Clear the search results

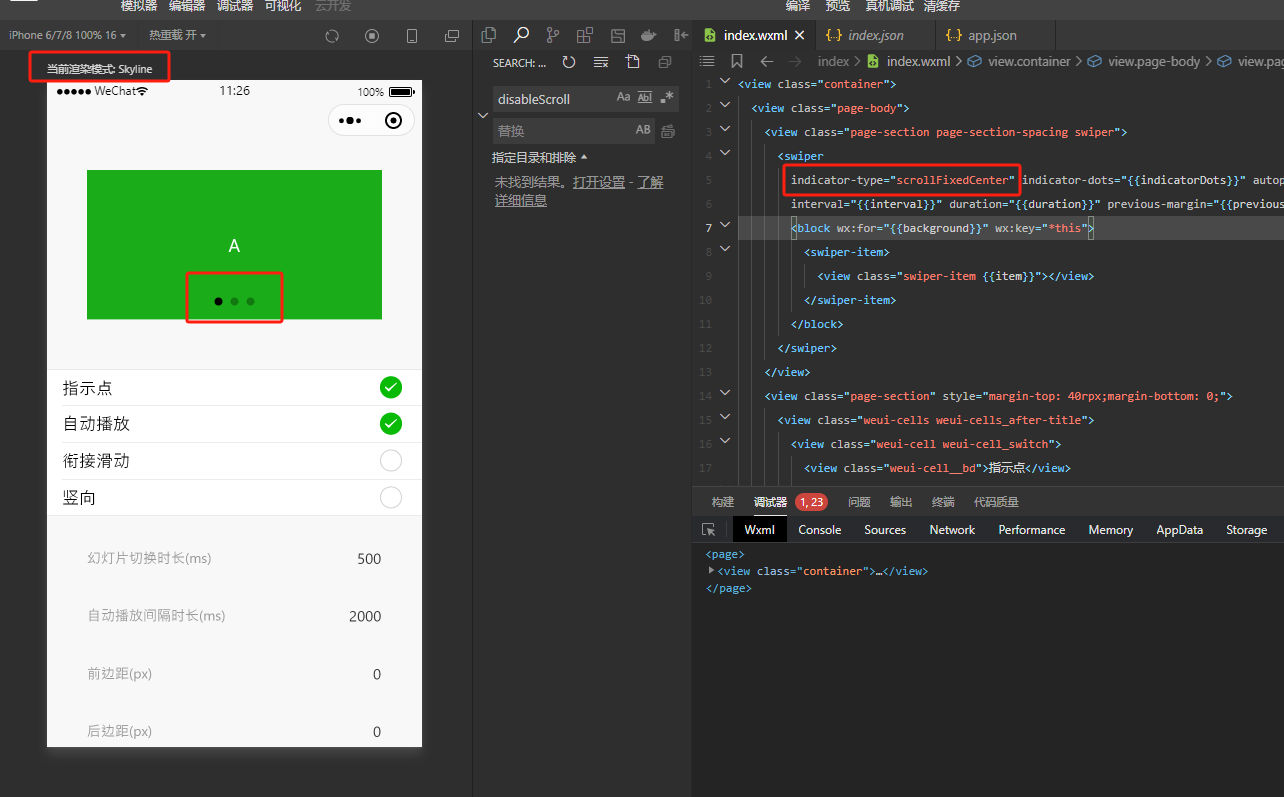pos(601,62)
